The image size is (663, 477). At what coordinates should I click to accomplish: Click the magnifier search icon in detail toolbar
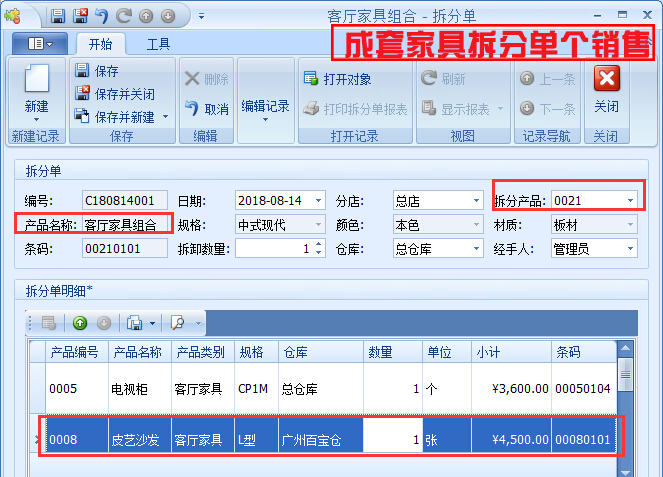pyautogui.click(x=178, y=323)
